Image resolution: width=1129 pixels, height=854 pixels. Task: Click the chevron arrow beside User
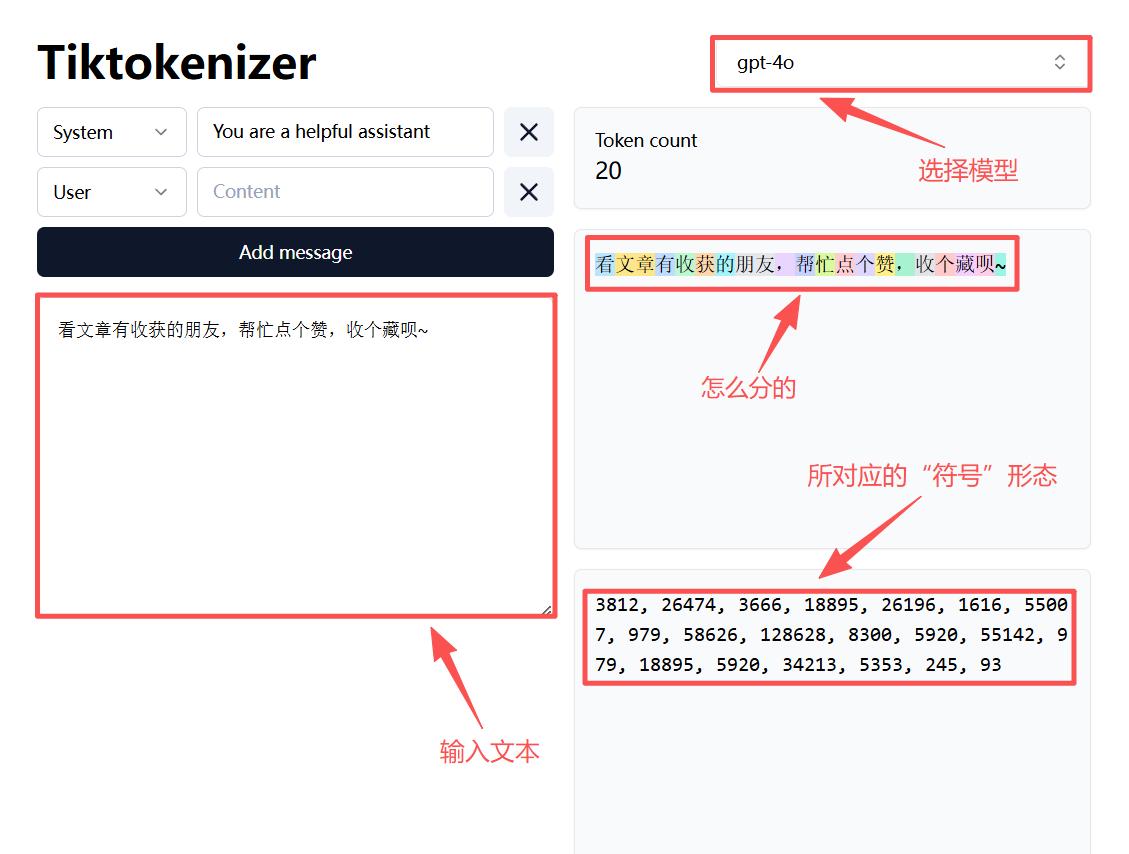161,192
